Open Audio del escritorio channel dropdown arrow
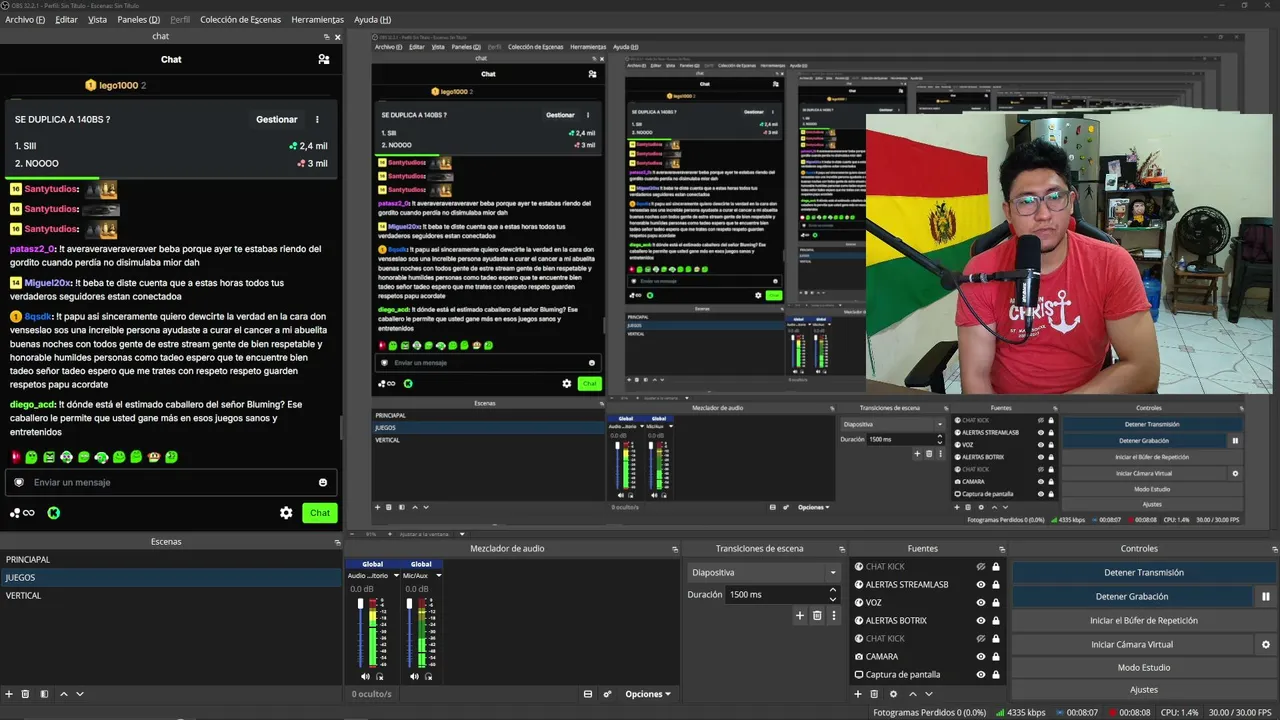Screen dimensions: 1280x720 [395, 576]
